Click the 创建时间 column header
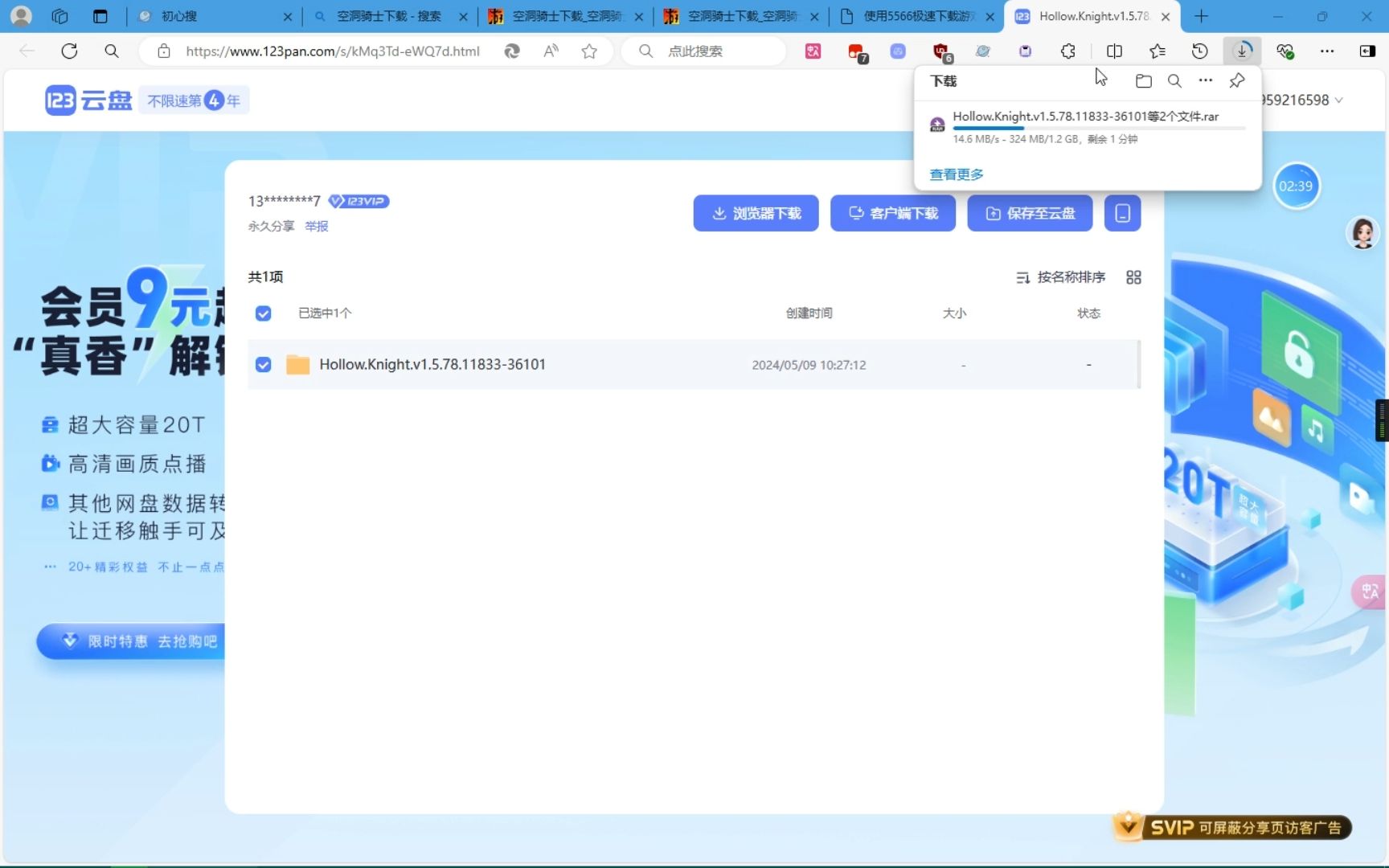Viewport: 1389px width, 868px height. click(809, 313)
